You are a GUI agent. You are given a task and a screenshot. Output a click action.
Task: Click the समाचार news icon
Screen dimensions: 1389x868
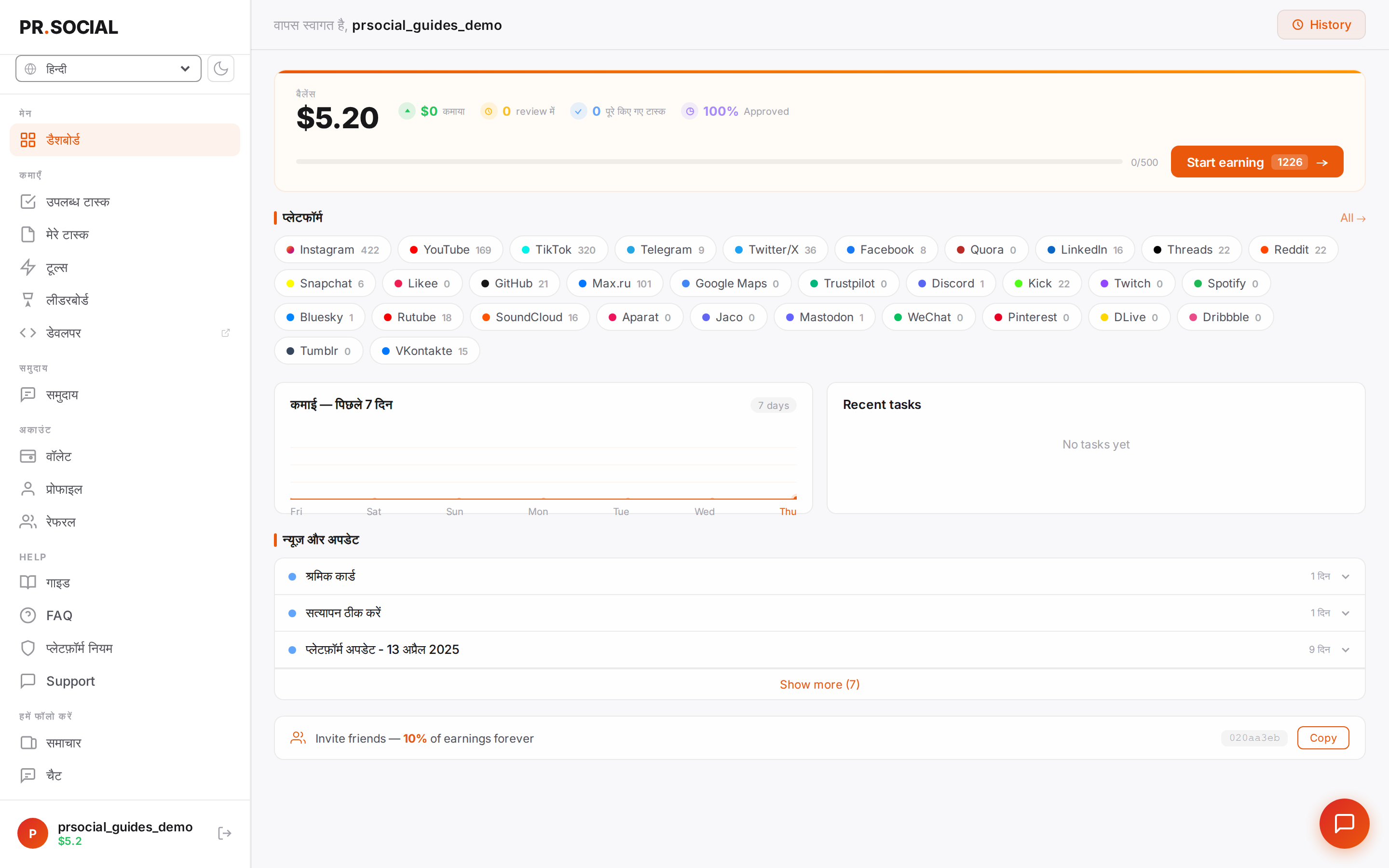click(27, 742)
